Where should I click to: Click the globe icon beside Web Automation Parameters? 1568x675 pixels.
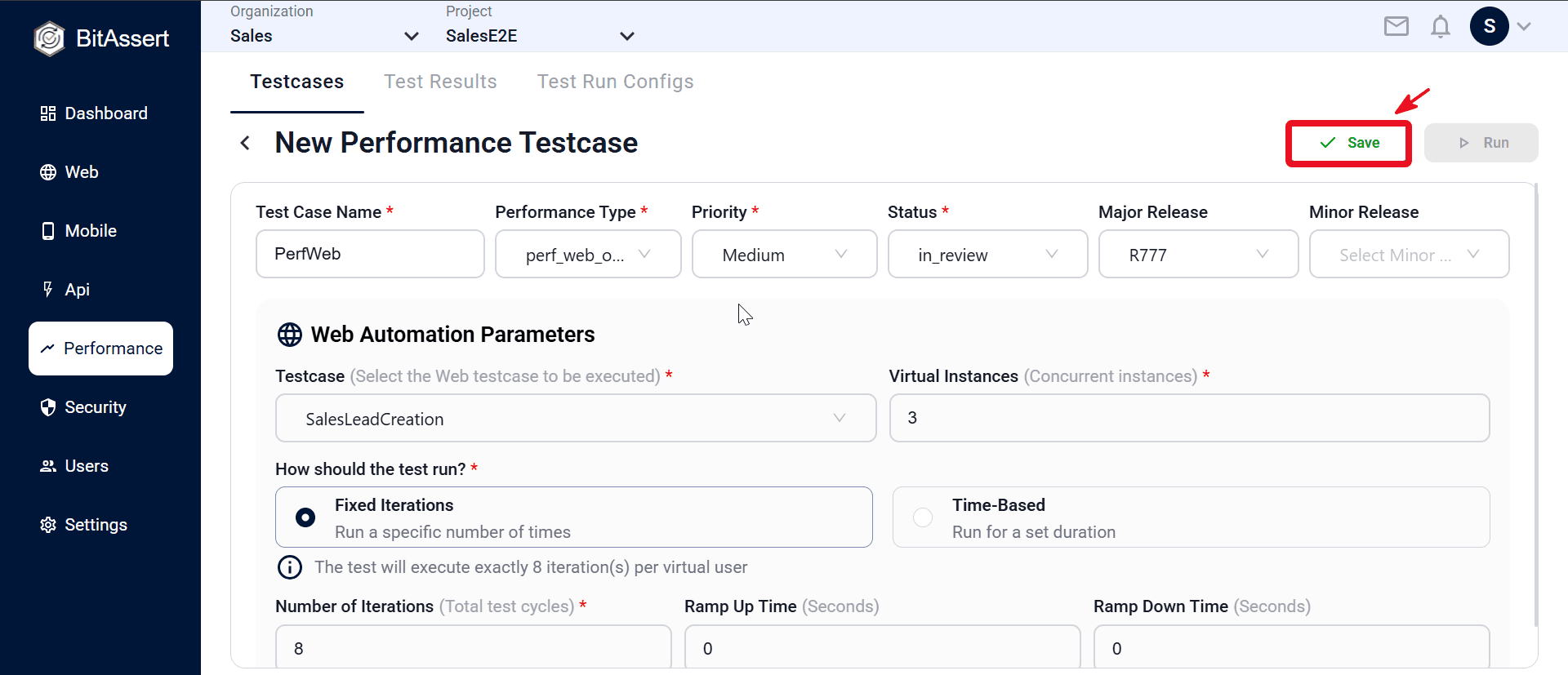point(290,335)
